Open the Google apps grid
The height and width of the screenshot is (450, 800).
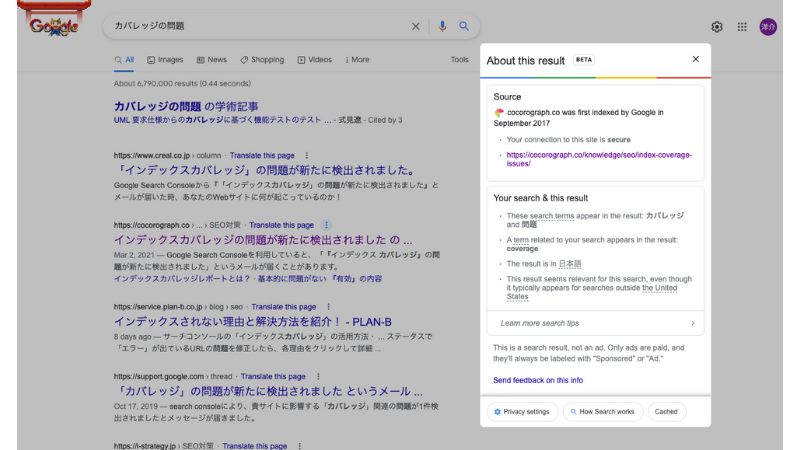(x=742, y=27)
